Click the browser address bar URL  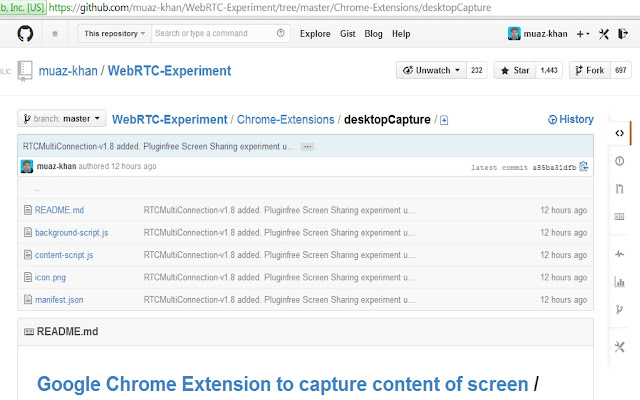[270, 7]
